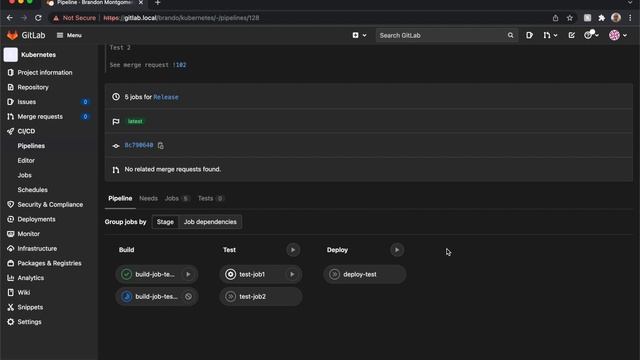Switch to the Jobs tab
This screenshot has width=640, height=360.
(x=177, y=199)
